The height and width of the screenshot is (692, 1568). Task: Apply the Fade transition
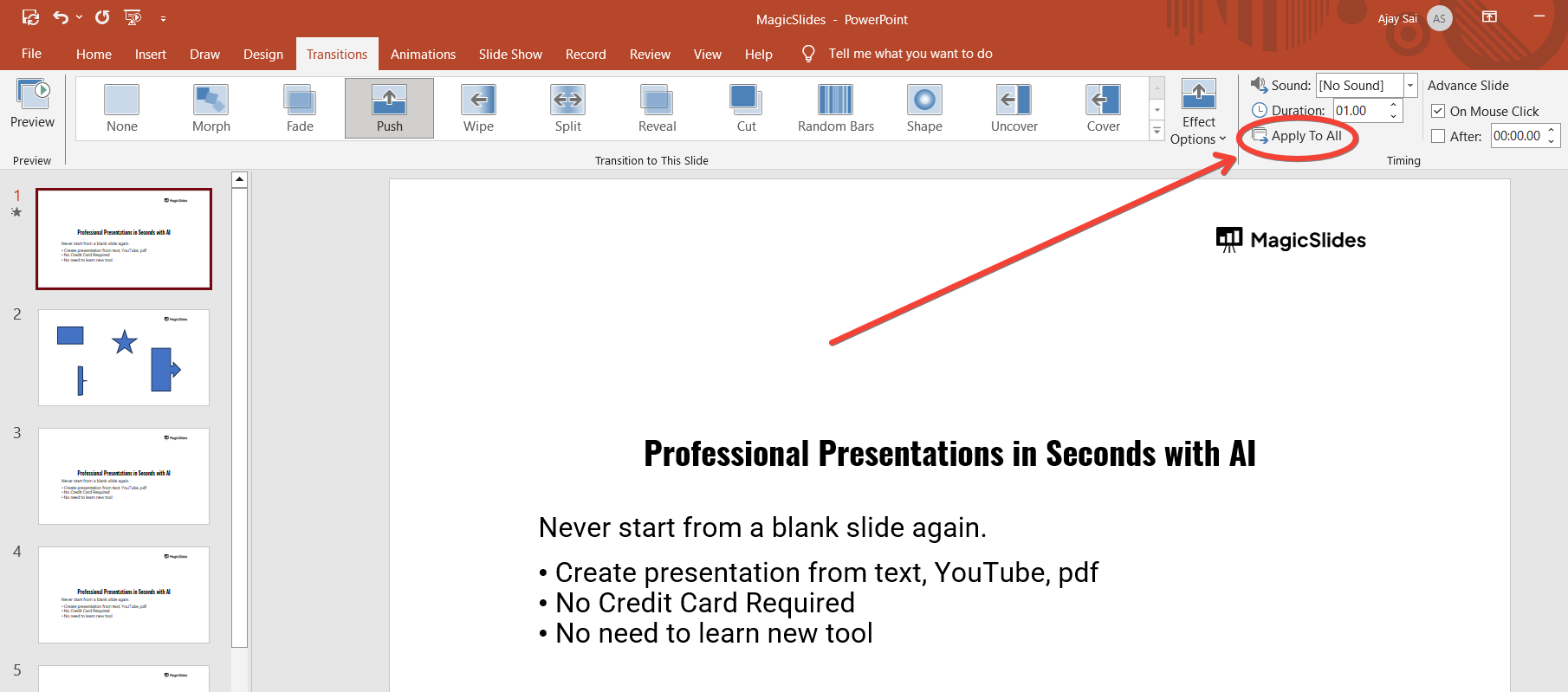[300, 108]
